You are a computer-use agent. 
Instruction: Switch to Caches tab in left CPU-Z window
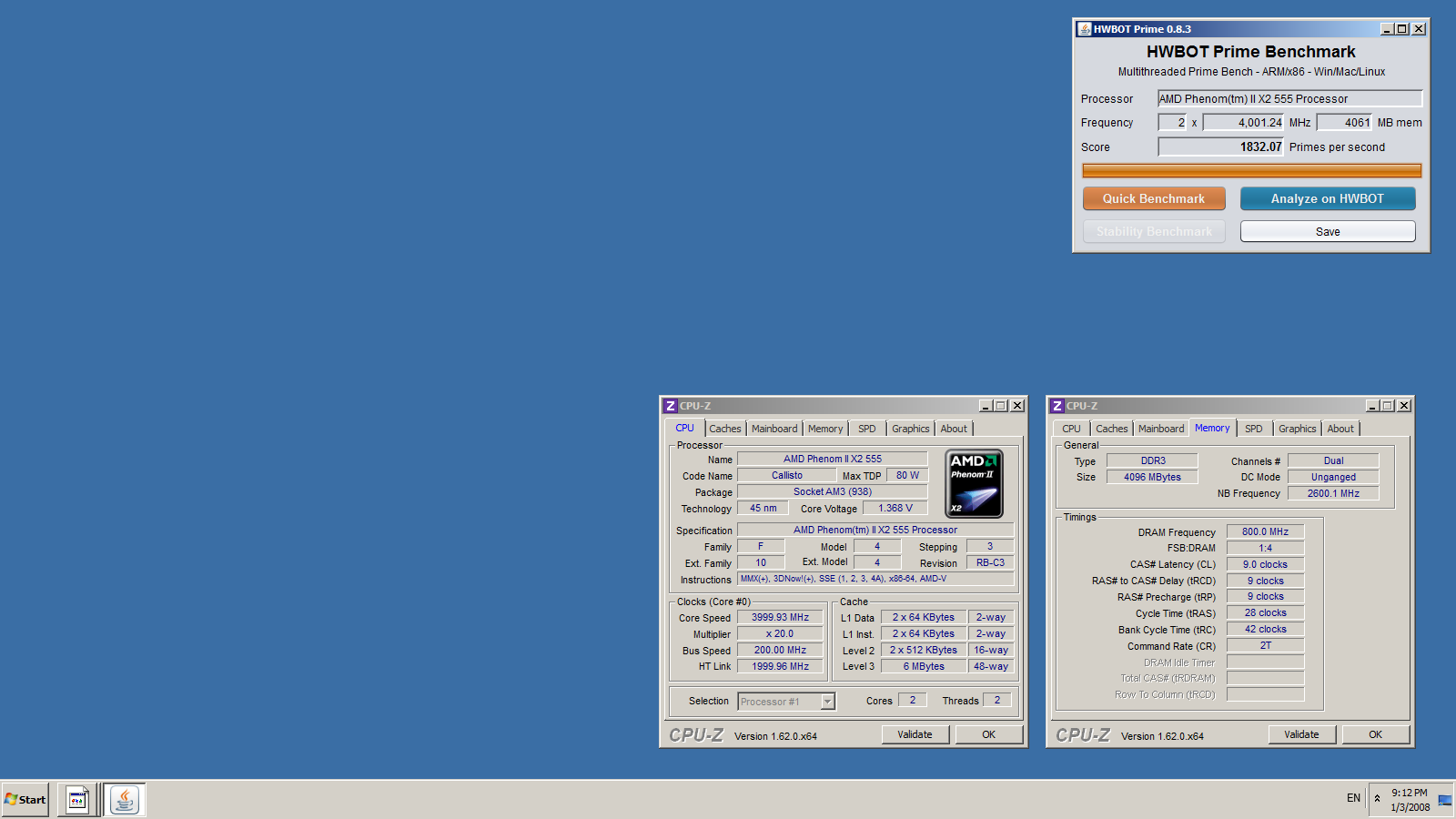pyautogui.click(x=725, y=429)
